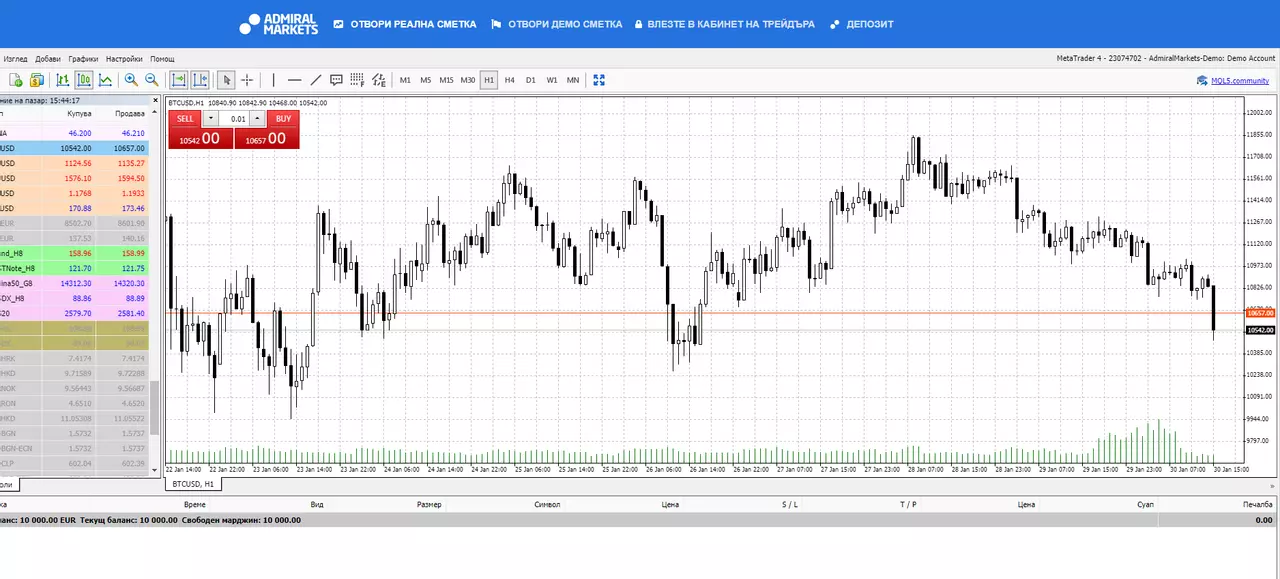Zoom out of the chart
Screen dimensions: 1280x579
pyautogui.click(x=152, y=80)
